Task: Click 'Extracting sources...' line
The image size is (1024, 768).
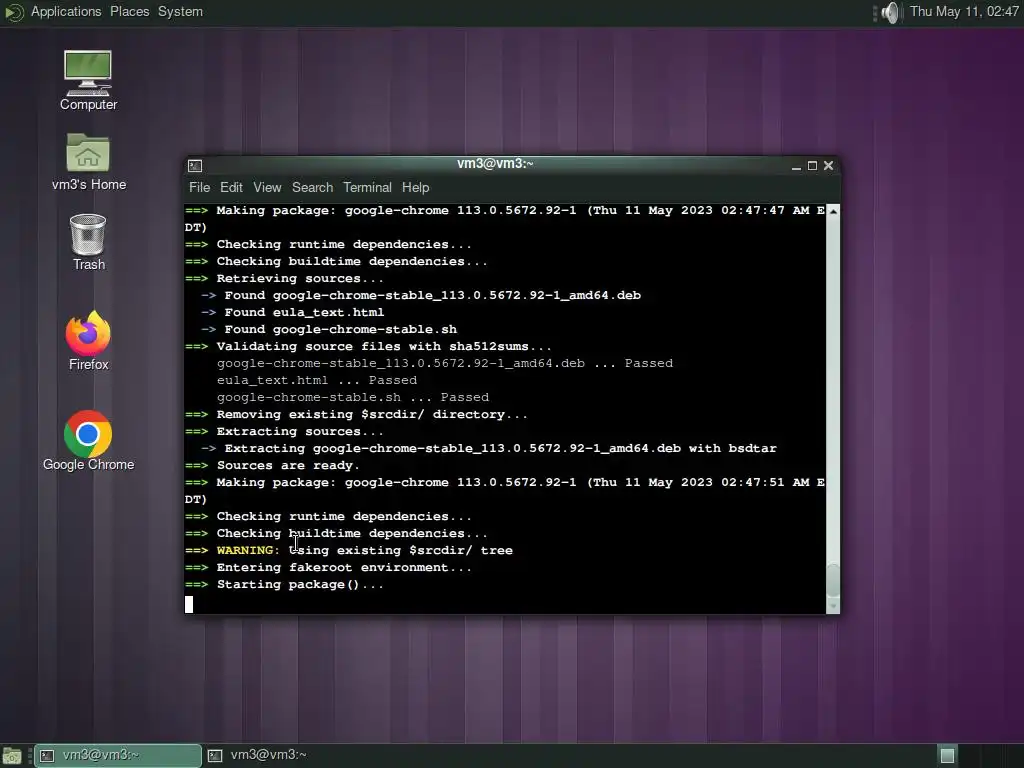Action: pyautogui.click(x=284, y=432)
